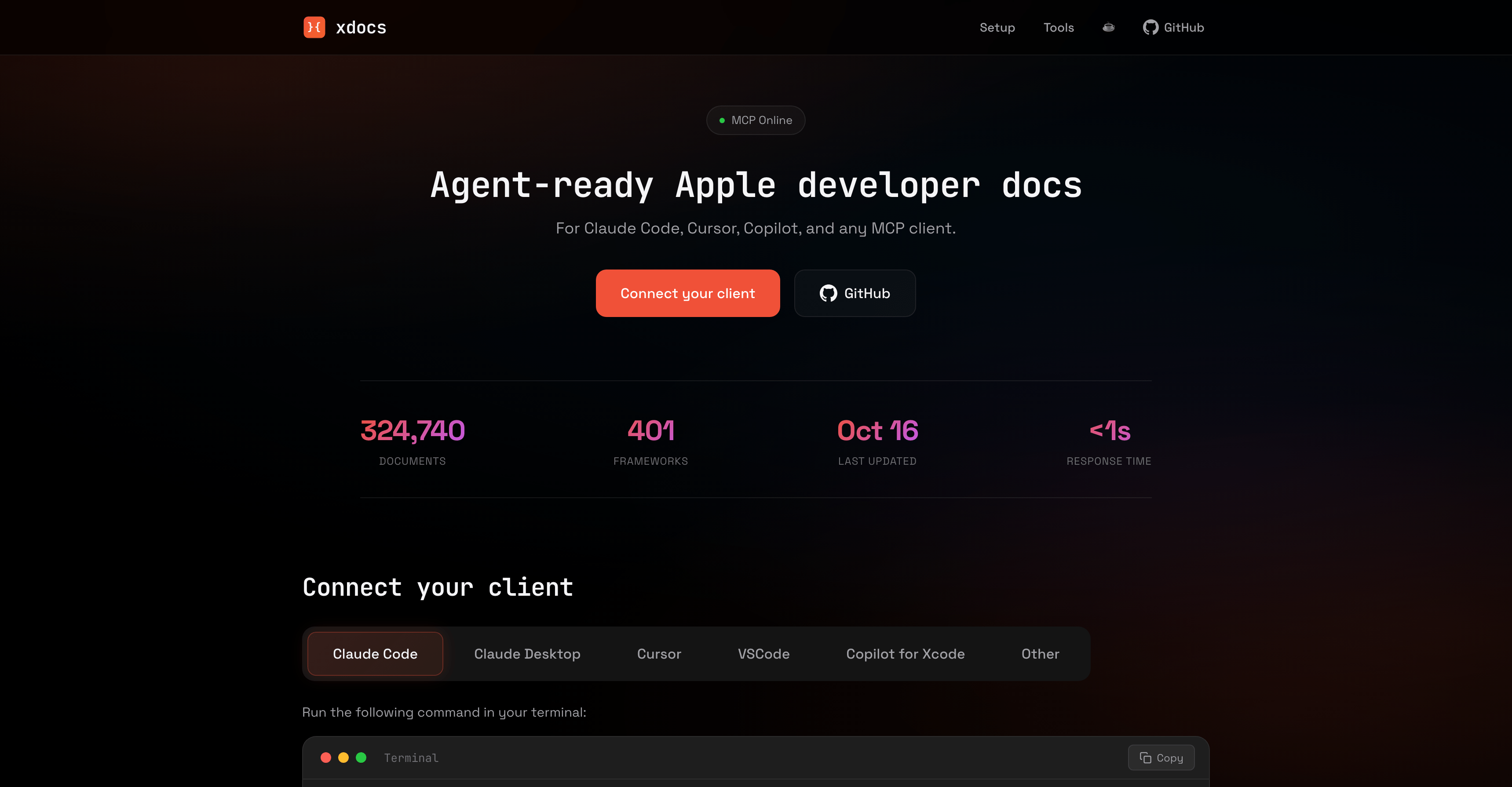Image resolution: width=1512 pixels, height=787 pixels.
Task: Open Setup in the top navigation
Action: (x=997, y=28)
